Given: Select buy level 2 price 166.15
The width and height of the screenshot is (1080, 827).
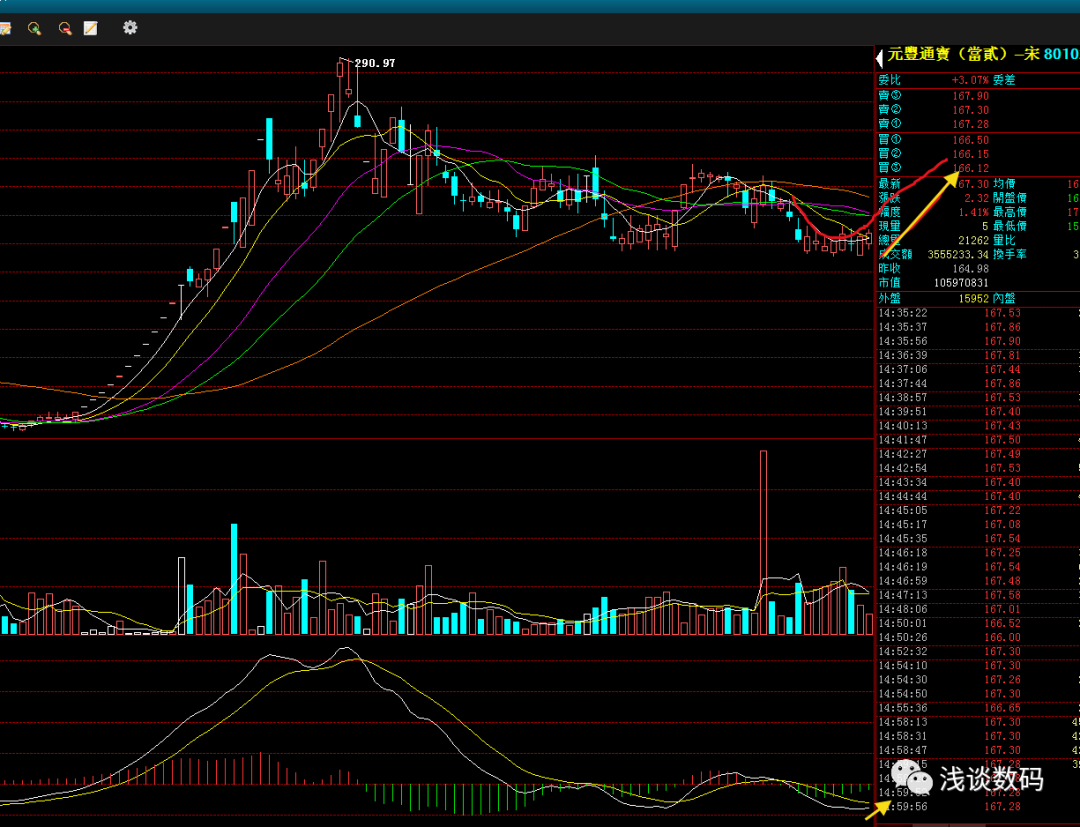Looking at the screenshot, I should pyautogui.click(x=970, y=154).
